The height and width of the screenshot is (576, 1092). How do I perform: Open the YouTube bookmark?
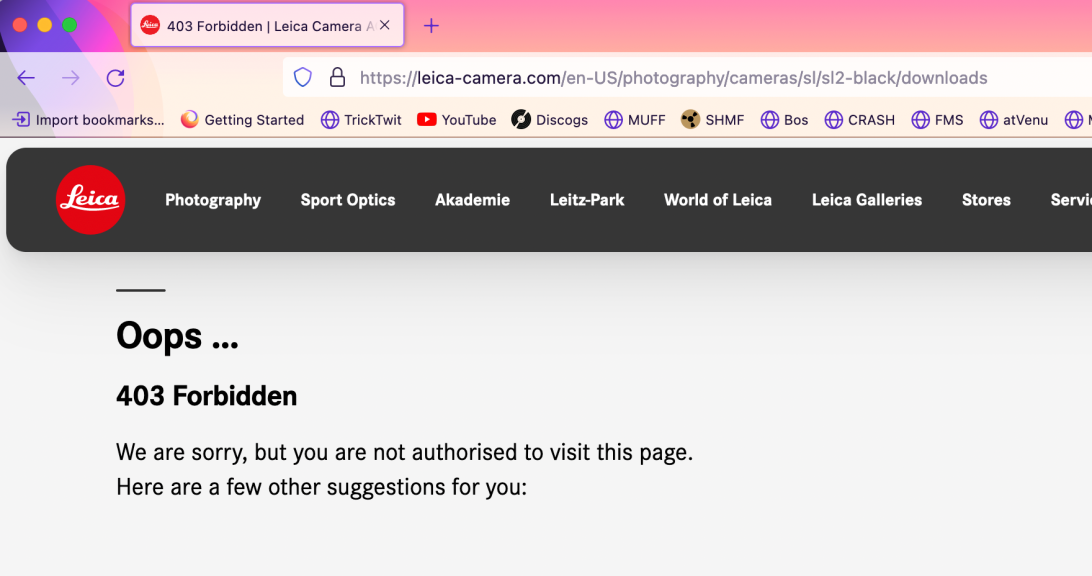tap(457, 120)
